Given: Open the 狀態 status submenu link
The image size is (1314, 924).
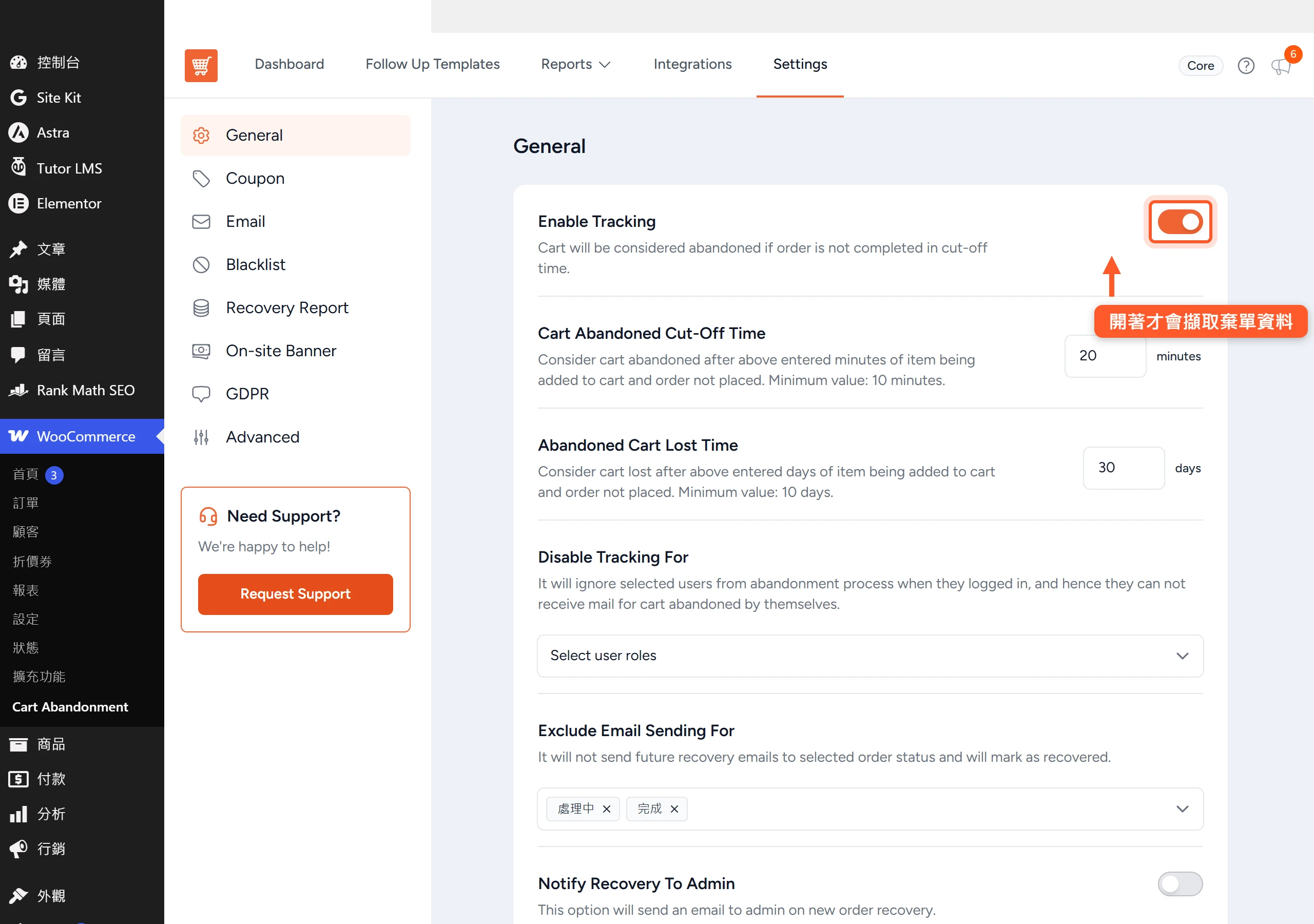Looking at the screenshot, I should coord(26,647).
